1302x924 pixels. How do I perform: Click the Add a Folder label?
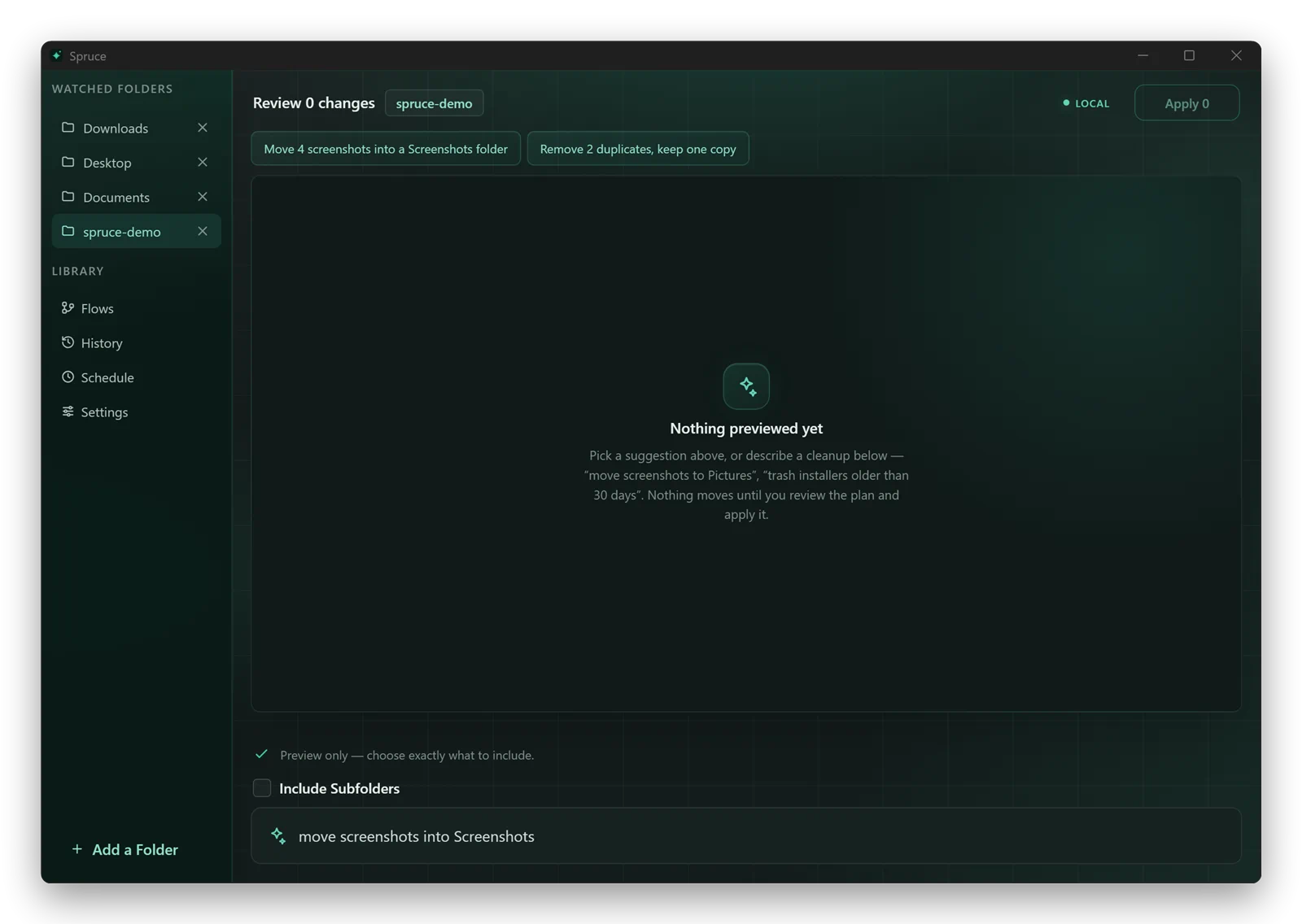coord(135,849)
